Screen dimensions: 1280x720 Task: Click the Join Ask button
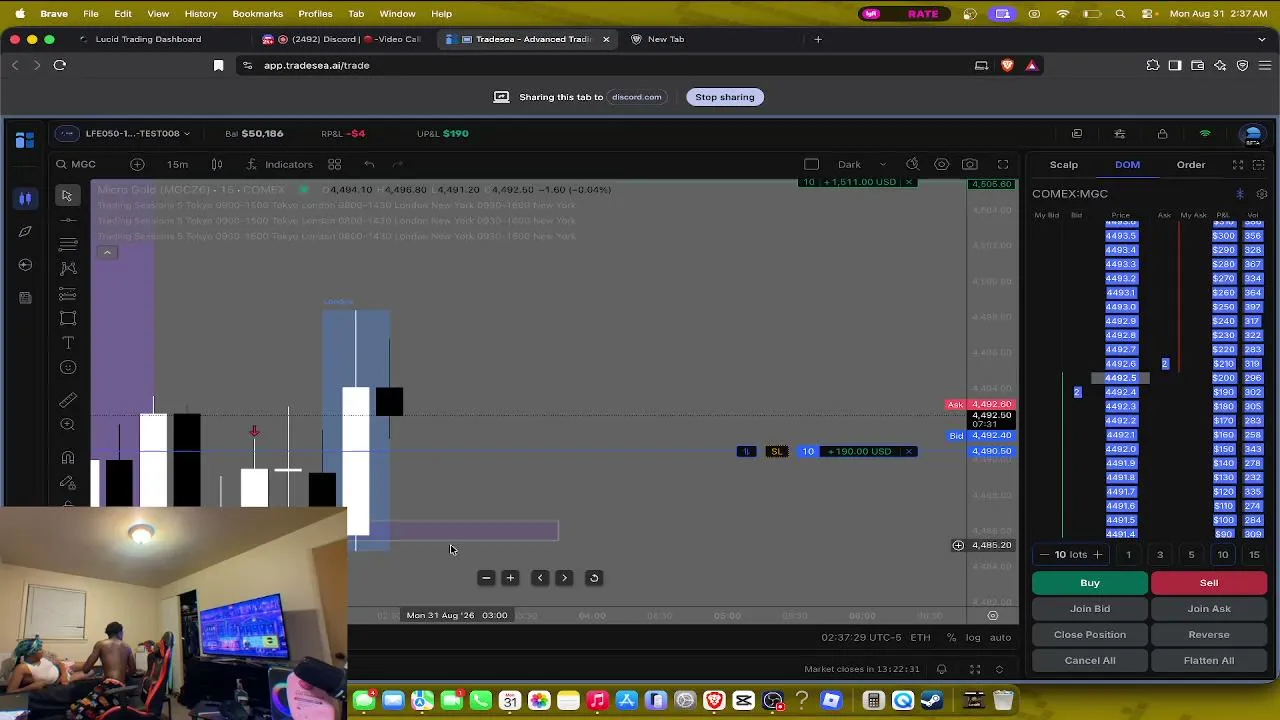[x=1209, y=608]
